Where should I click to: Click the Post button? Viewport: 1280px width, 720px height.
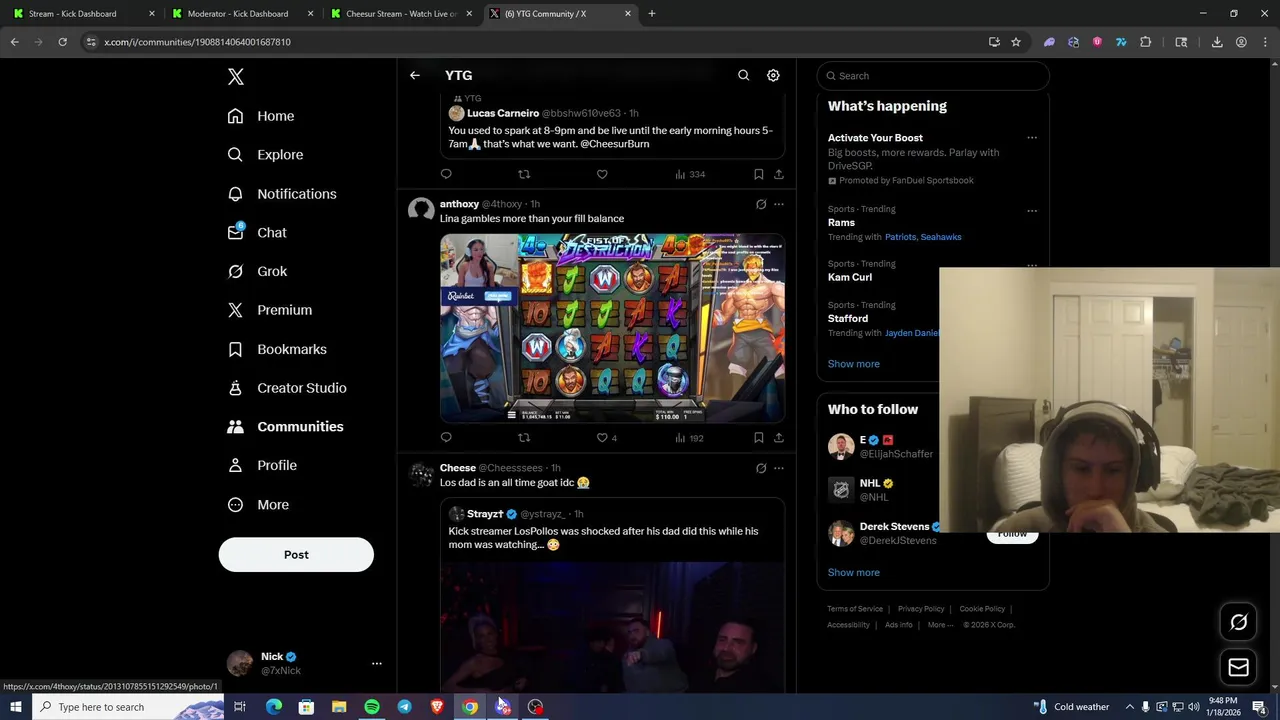(x=296, y=555)
